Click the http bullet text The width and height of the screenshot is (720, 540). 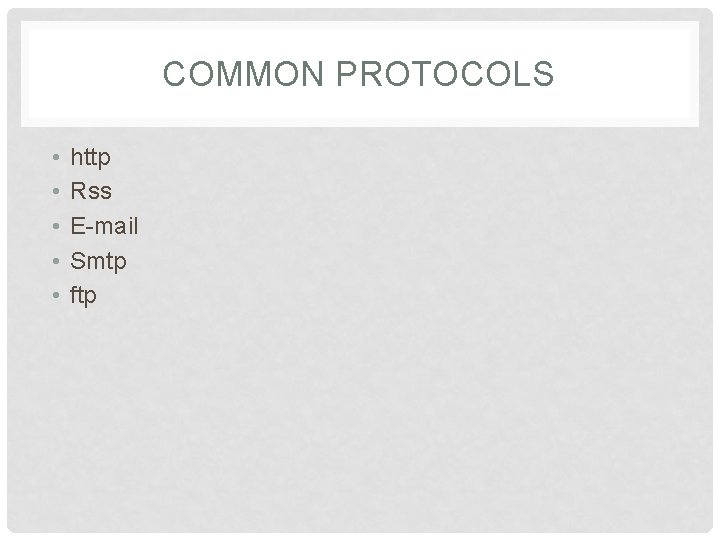click(90, 158)
